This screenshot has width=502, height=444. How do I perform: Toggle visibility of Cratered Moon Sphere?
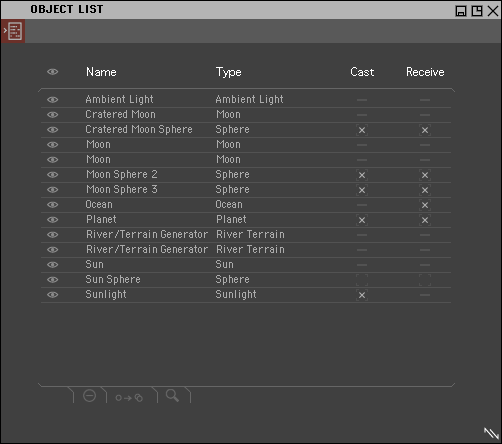53,129
